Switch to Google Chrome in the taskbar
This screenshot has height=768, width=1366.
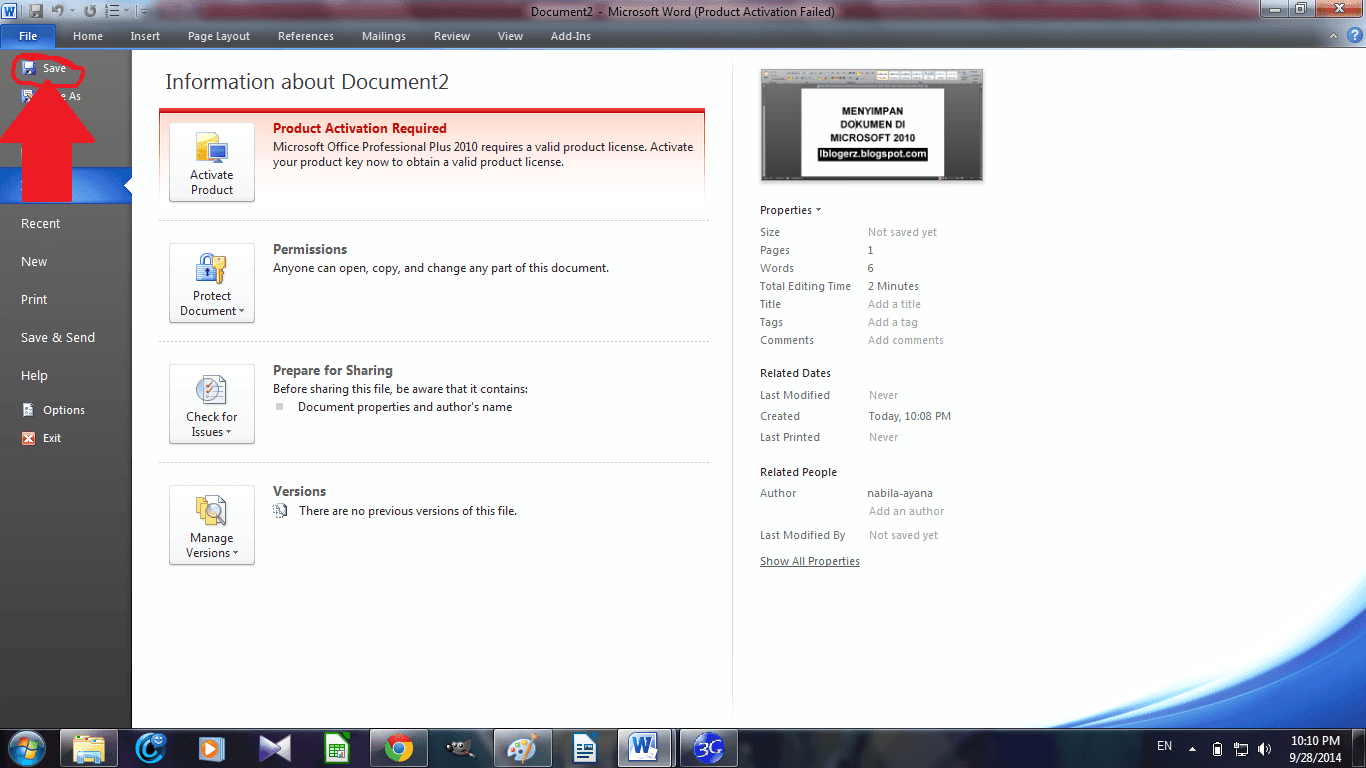[399, 748]
